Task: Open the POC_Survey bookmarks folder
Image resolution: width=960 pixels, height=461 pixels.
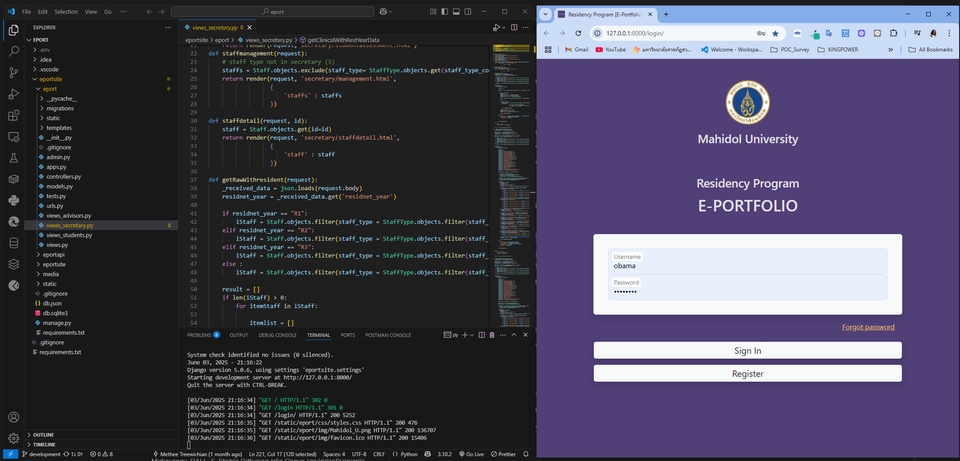Action: coord(790,50)
